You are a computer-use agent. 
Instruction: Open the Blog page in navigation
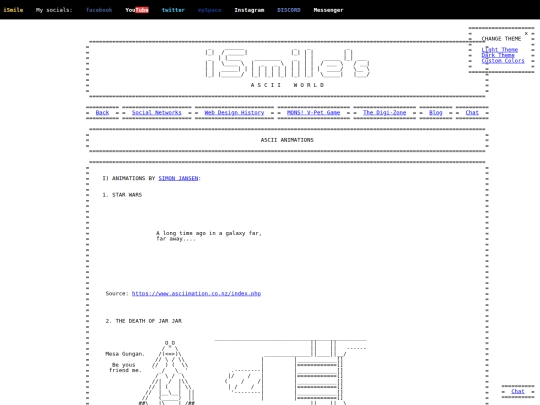(x=435, y=113)
